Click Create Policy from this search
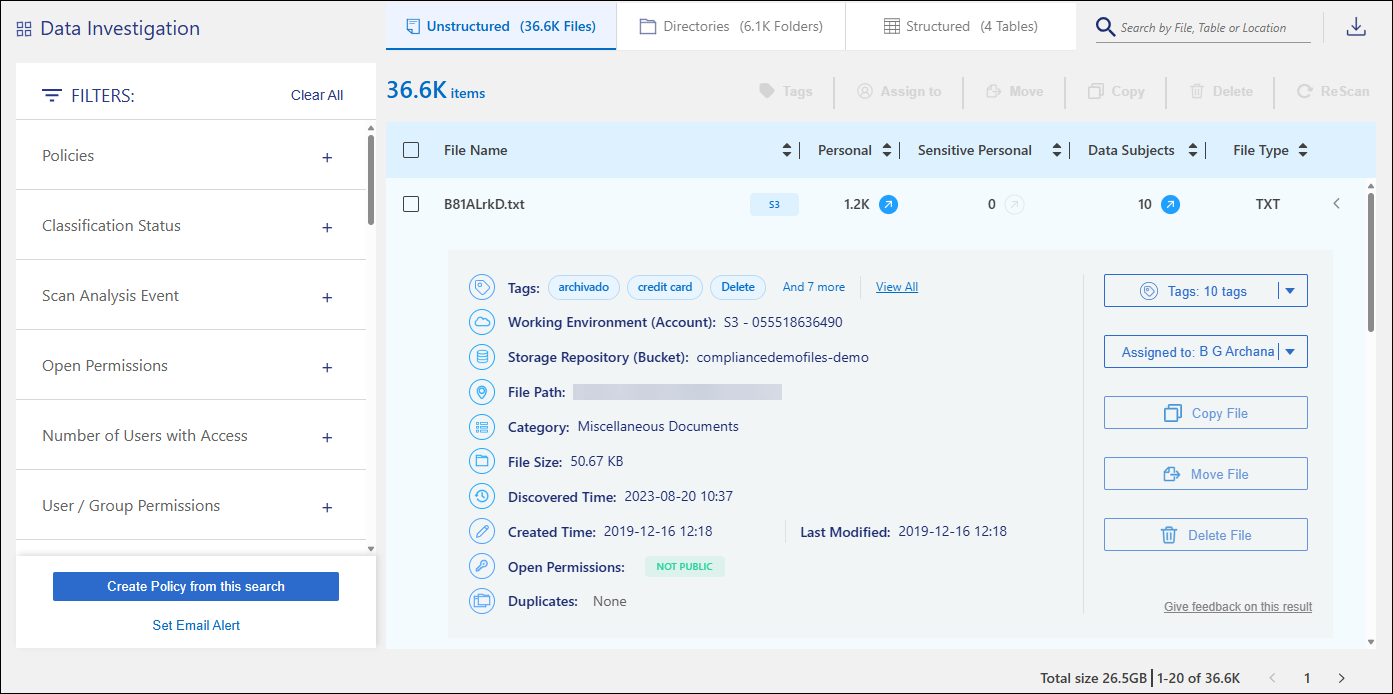1393x694 pixels. (196, 587)
